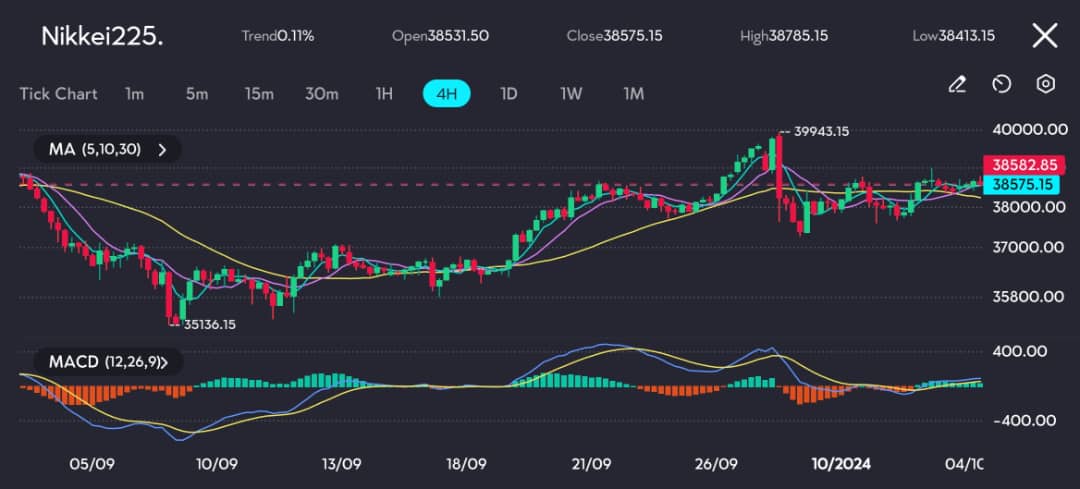Open chart settings hexagon icon

click(x=1045, y=84)
